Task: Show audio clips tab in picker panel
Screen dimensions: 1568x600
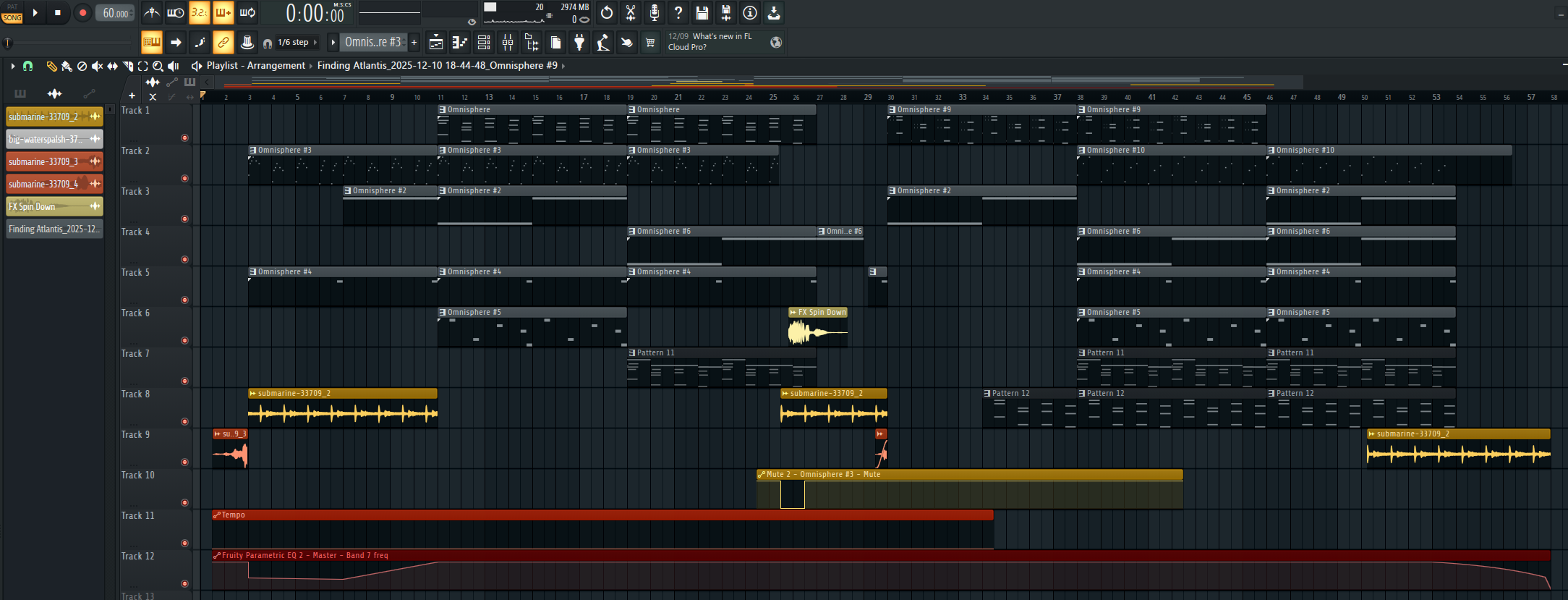Action: [54, 93]
